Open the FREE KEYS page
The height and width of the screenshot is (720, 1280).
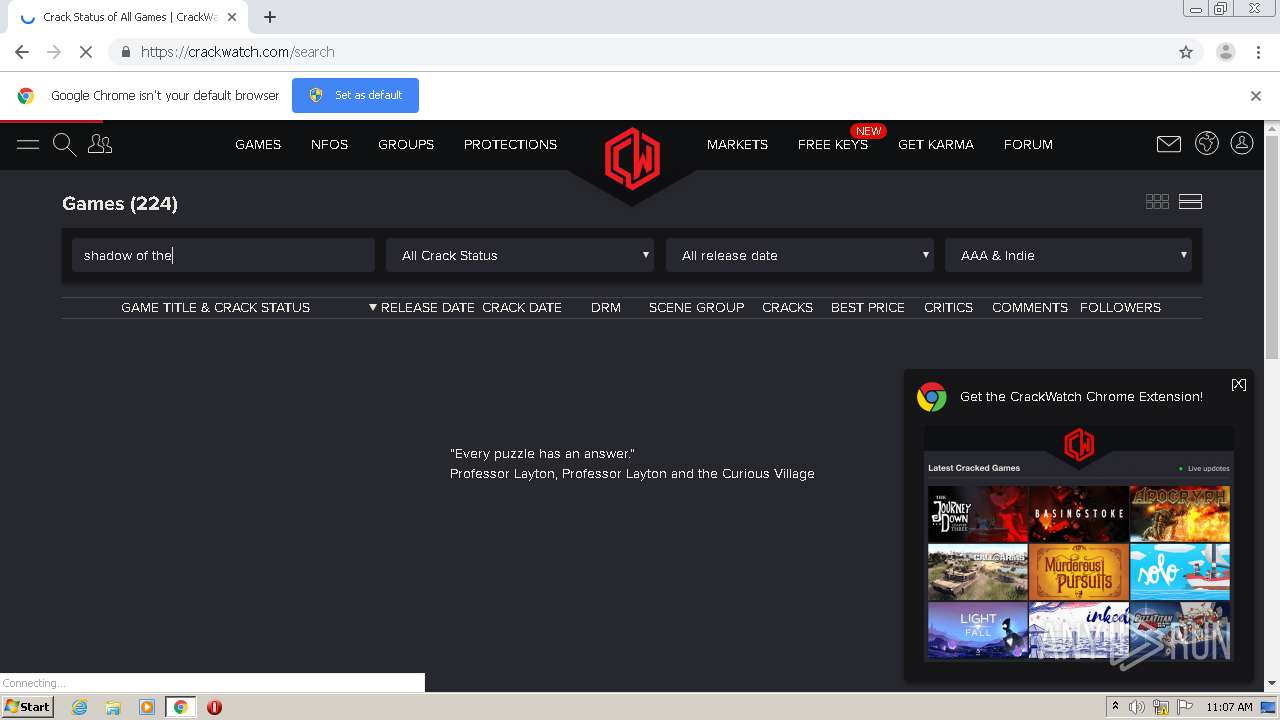tap(833, 144)
